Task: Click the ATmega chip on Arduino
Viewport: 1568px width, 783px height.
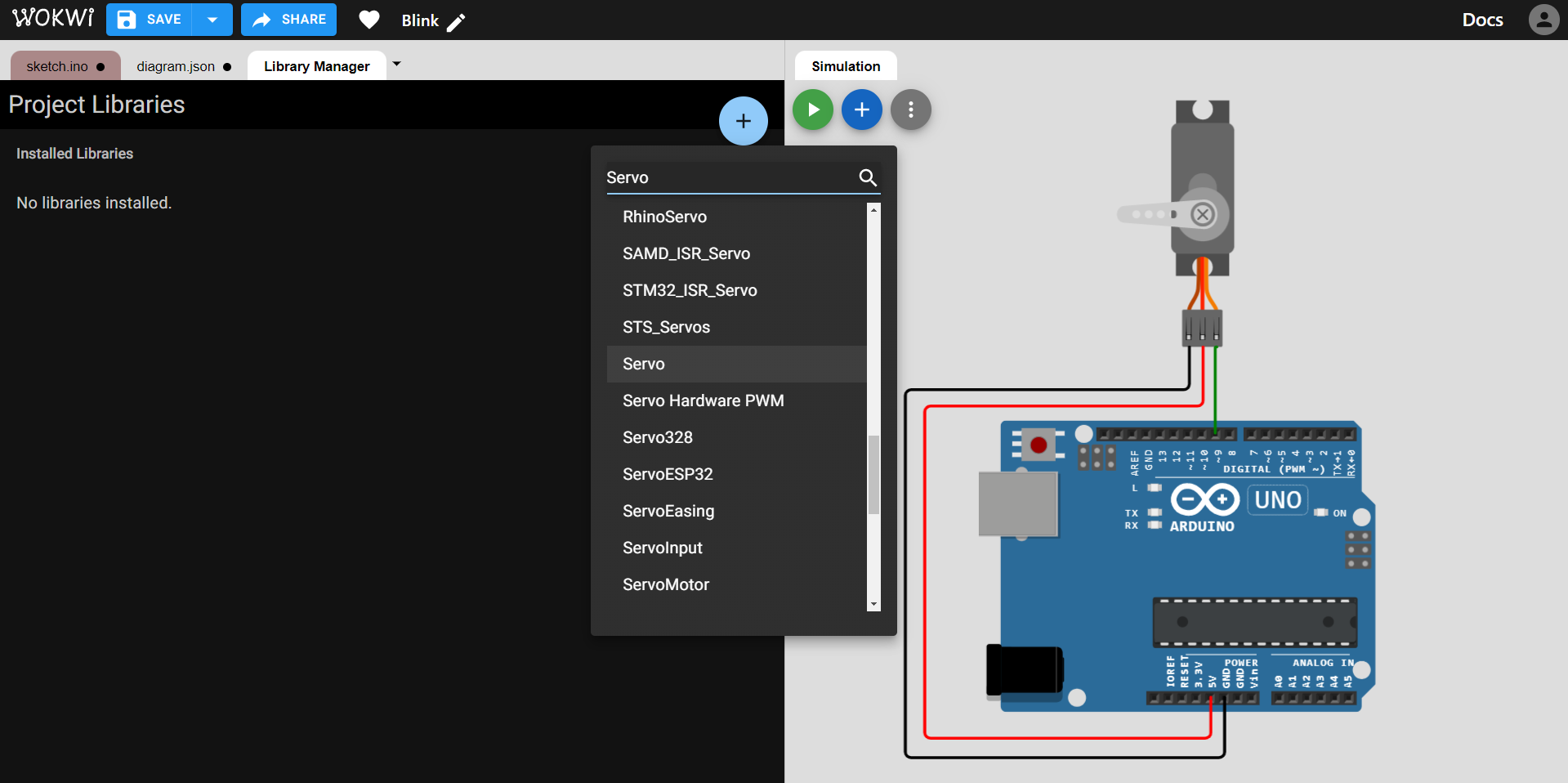Action: [1255, 622]
